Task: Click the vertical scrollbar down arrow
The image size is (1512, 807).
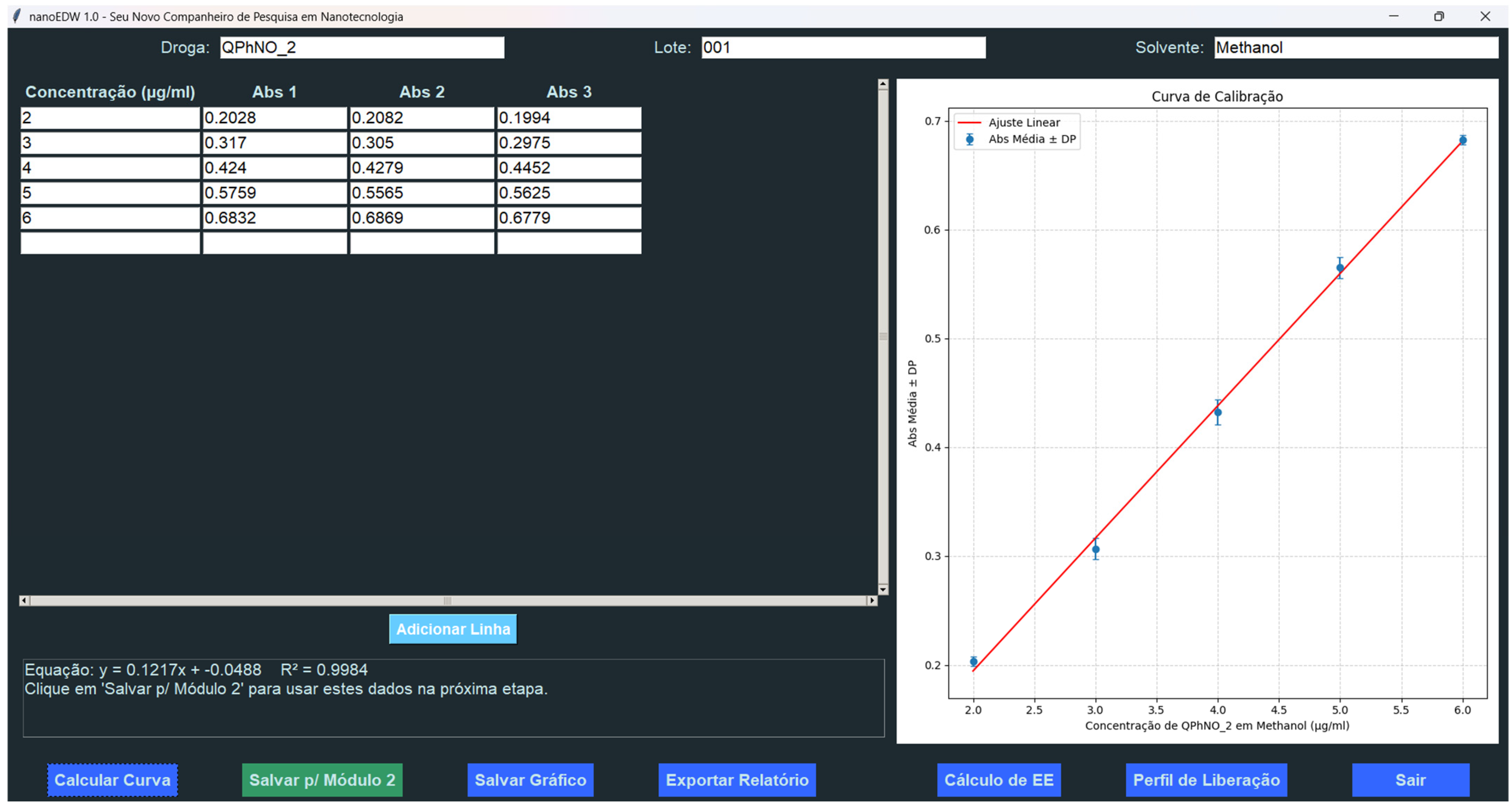Action: [883, 589]
